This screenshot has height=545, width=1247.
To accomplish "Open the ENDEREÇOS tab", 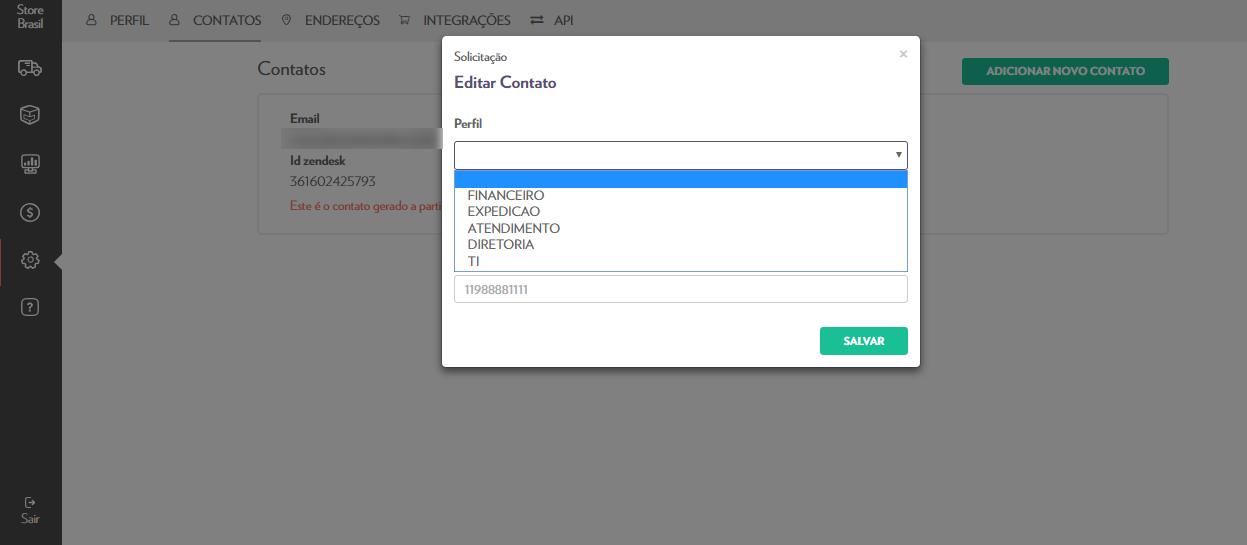I will 331,20.
